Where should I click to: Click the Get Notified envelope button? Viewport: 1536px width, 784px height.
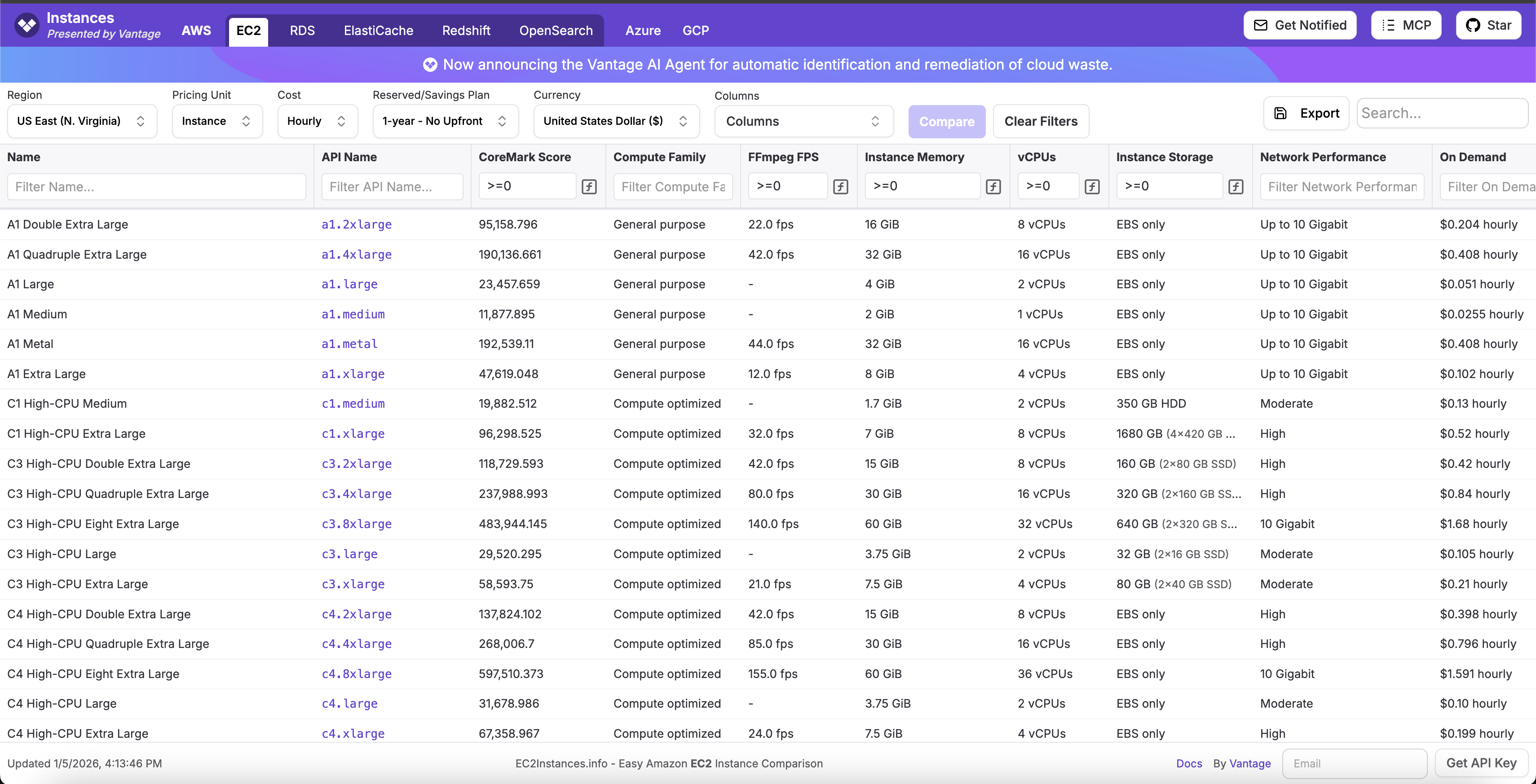tap(1299, 25)
